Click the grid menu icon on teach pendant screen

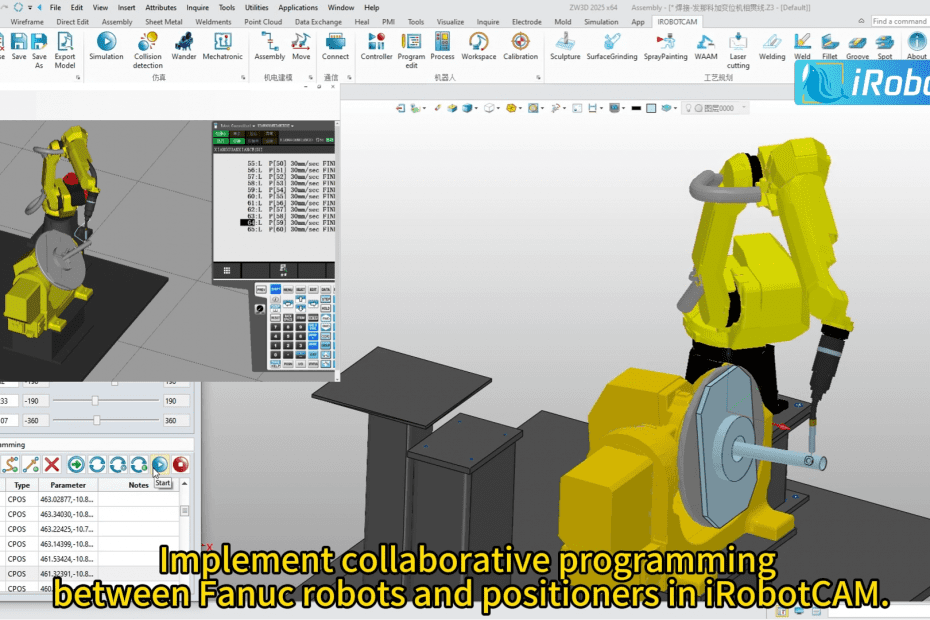[x=227, y=271]
